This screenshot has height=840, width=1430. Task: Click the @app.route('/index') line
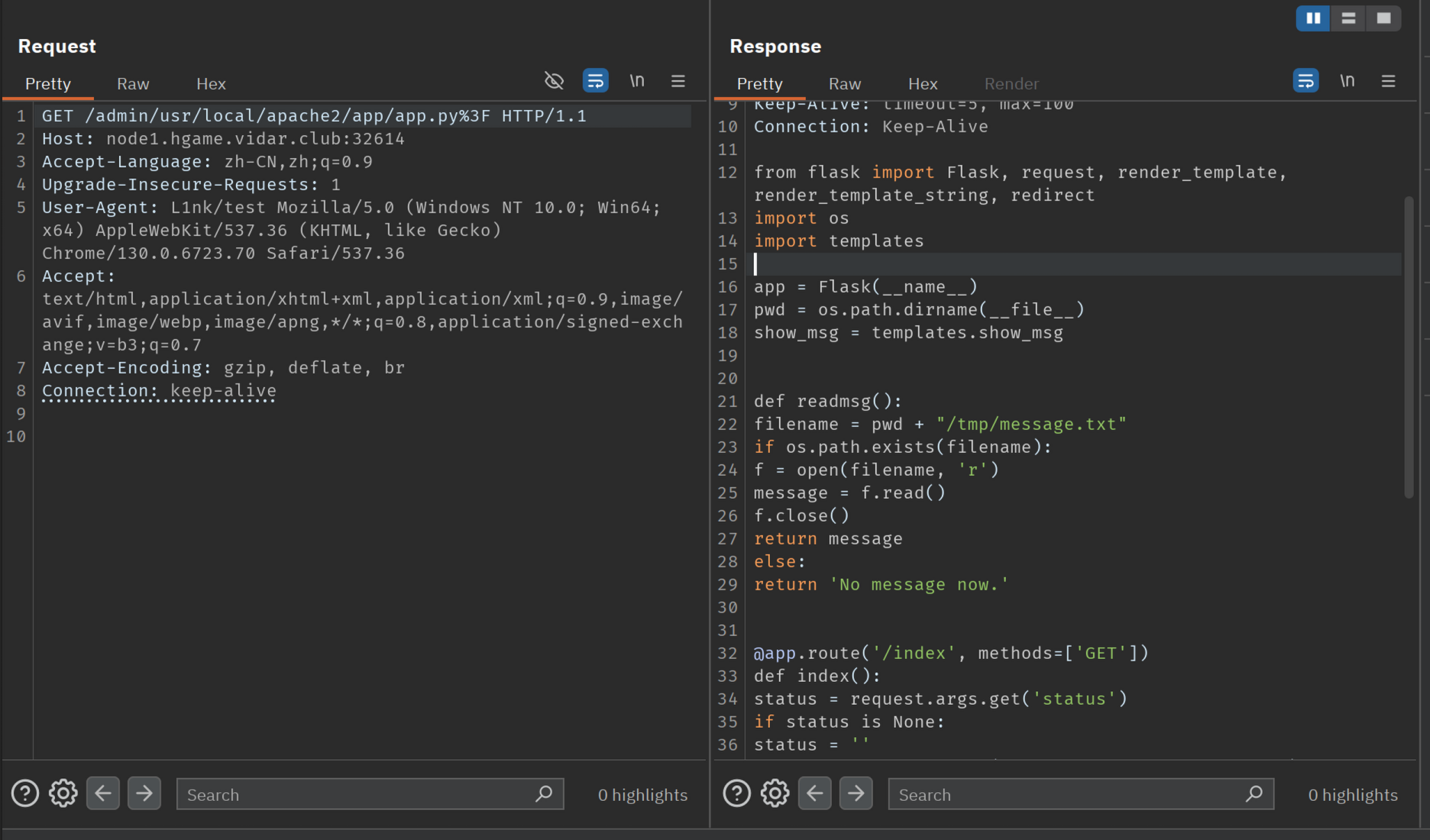coord(951,654)
